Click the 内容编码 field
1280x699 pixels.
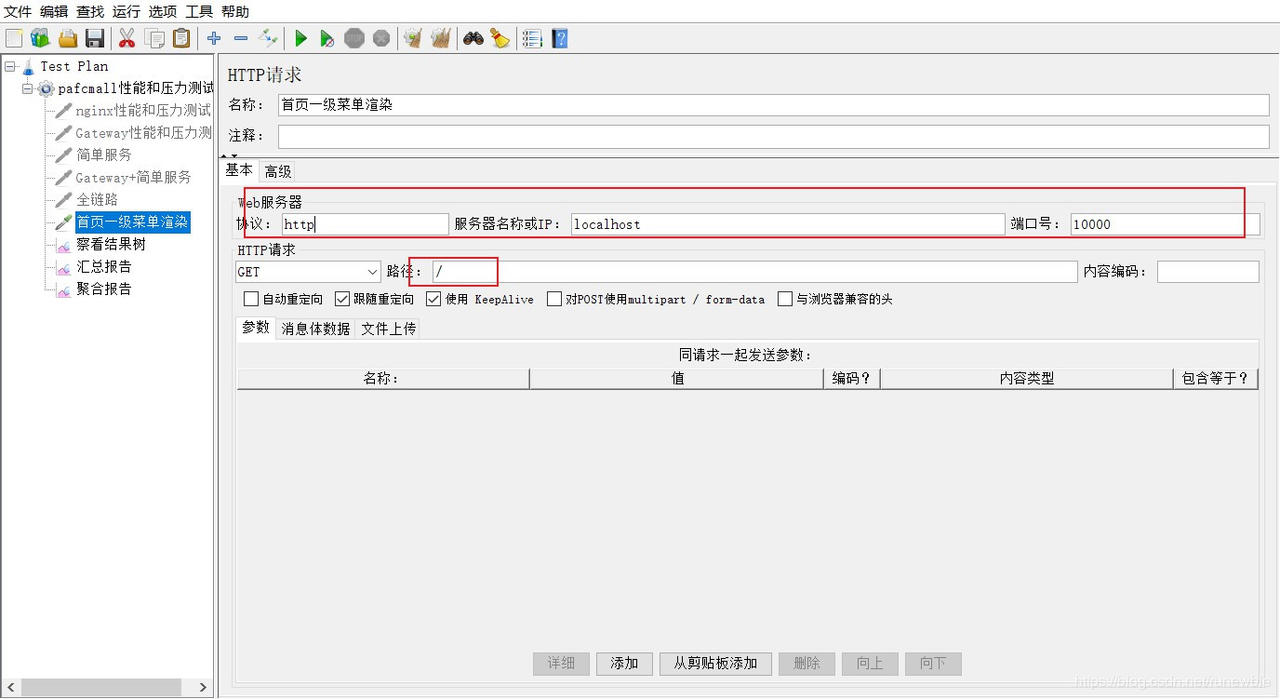tap(1208, 272)
